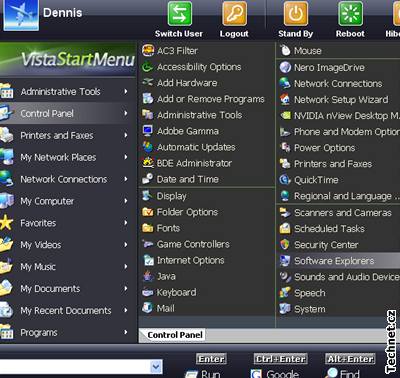
Task: Open Add or Remove Programs icon
Action: point(148,99)
